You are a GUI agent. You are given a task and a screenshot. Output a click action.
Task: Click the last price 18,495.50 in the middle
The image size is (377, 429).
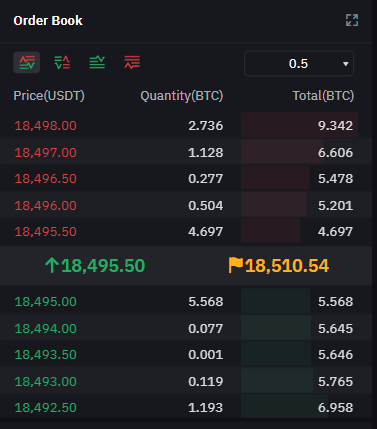(103, 266)
